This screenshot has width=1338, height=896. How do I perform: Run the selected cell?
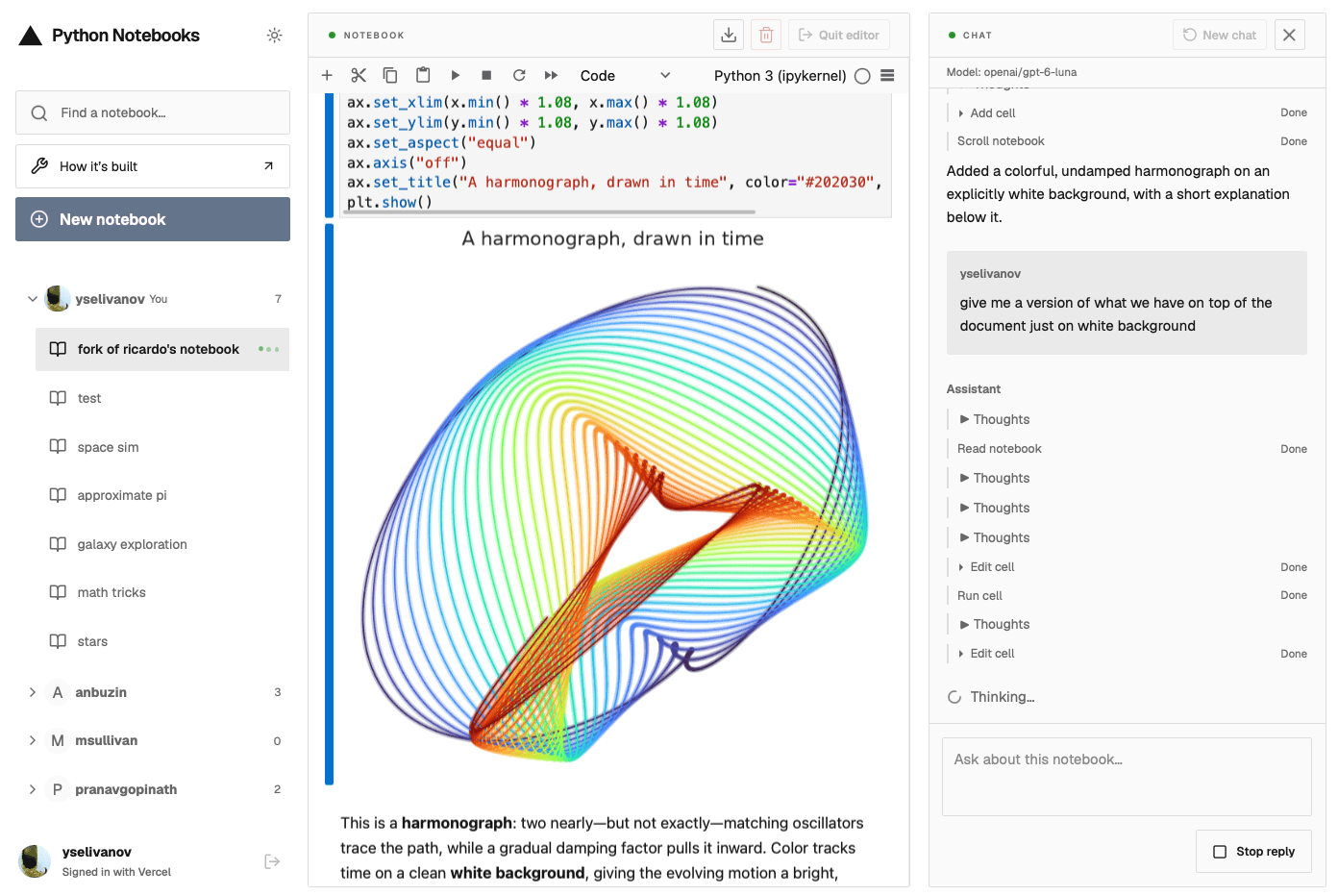point(456,75)
